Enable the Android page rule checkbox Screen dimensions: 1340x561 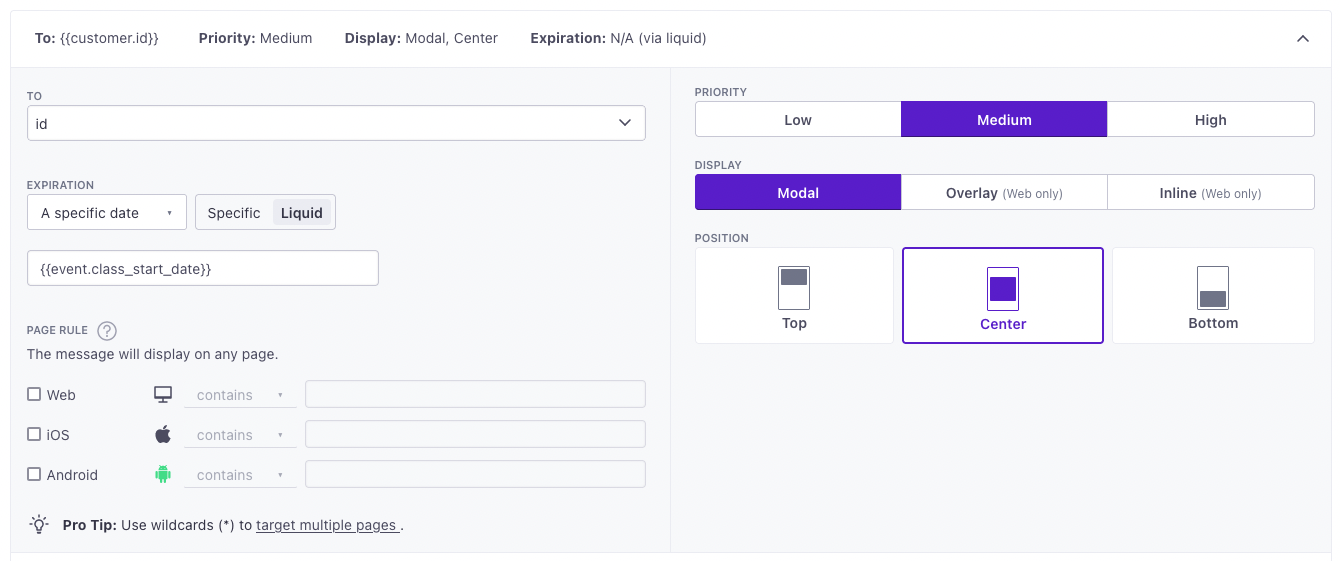pos(34,474)
